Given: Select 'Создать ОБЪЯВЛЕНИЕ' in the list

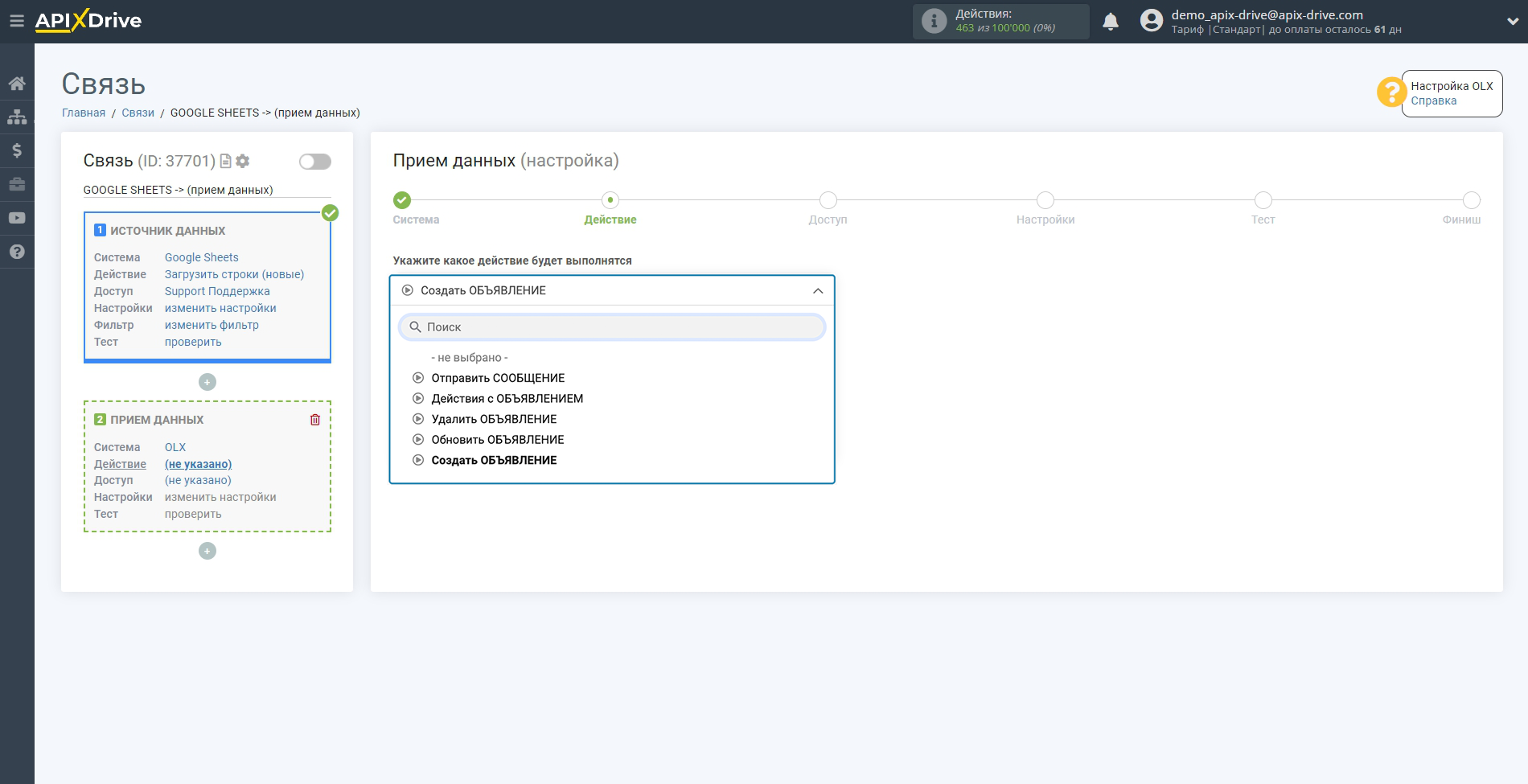Looking at the screenshot, I should tap(494, 461).
